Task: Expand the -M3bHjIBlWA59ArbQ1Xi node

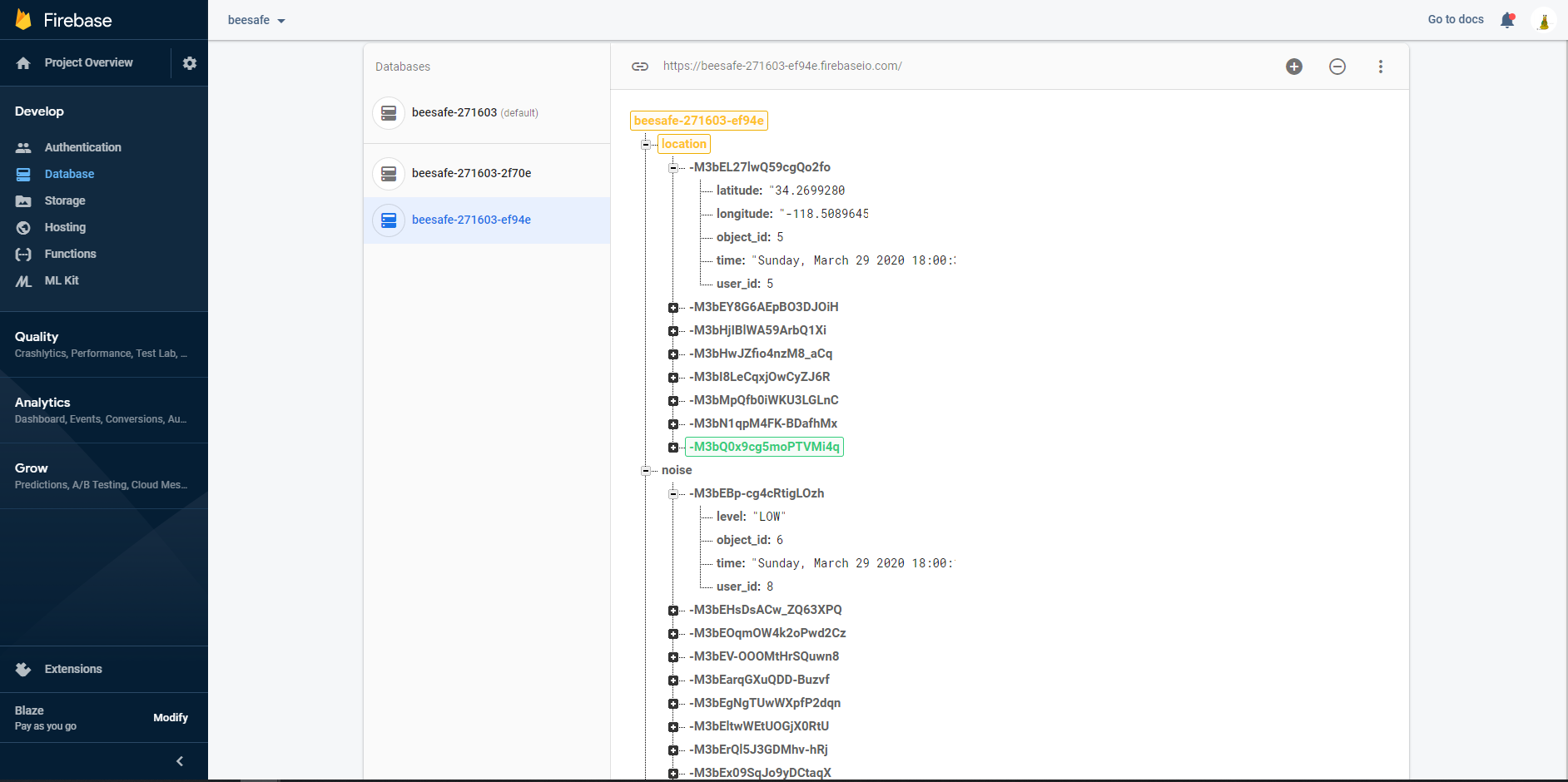Action: point(673,331)
